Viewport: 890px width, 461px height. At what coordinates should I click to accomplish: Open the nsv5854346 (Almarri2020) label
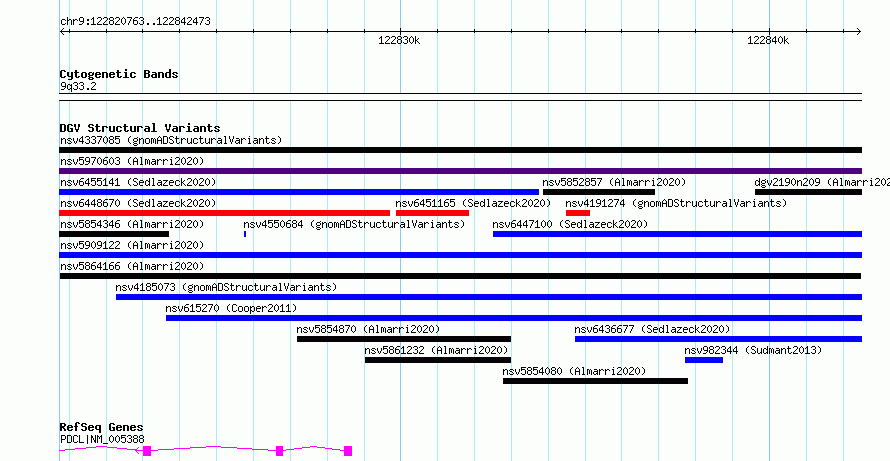click(x=132, y=224)
